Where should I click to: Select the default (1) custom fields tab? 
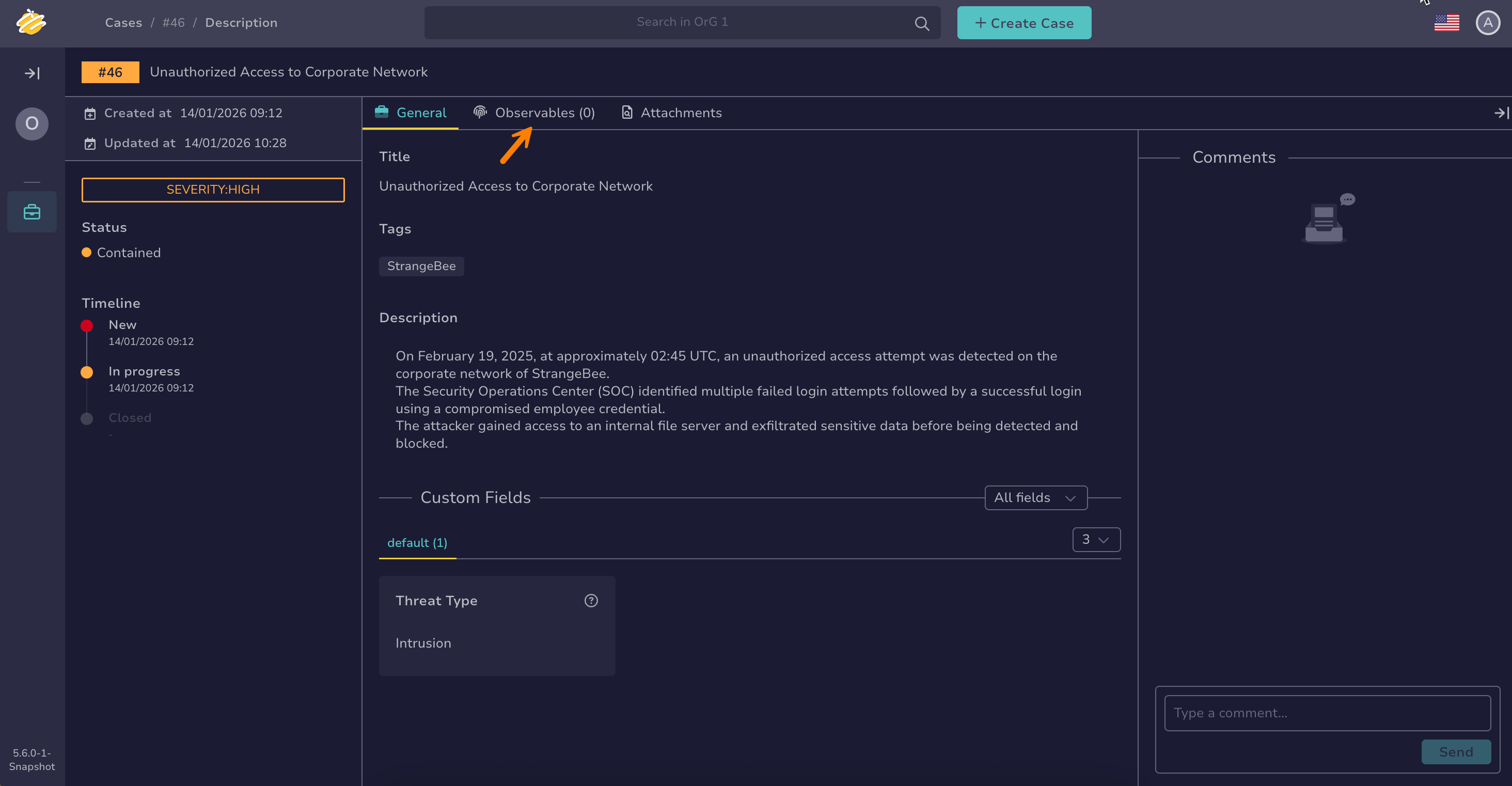pyautogui.click(x=417, y=542)
